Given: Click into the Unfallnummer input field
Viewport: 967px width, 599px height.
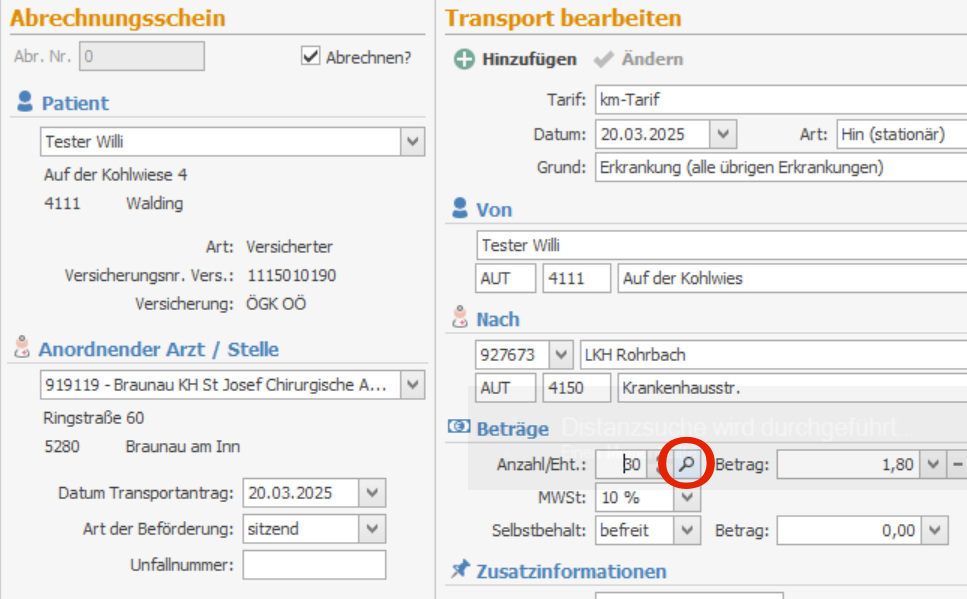Looking at the screenshot, I should pyautogui.click(x=313, y=565).
